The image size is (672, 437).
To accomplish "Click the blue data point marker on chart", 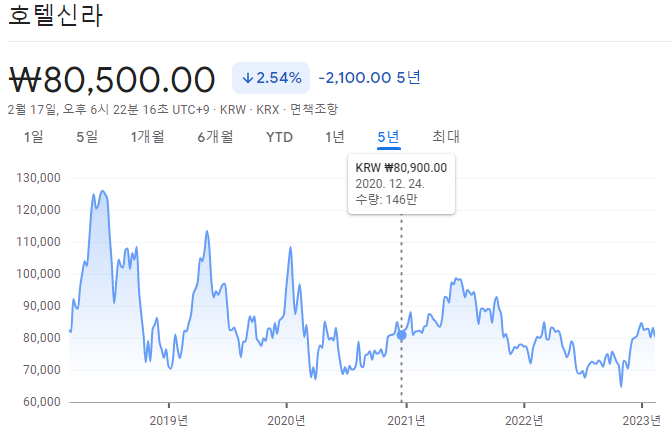I will click(402, 335).
